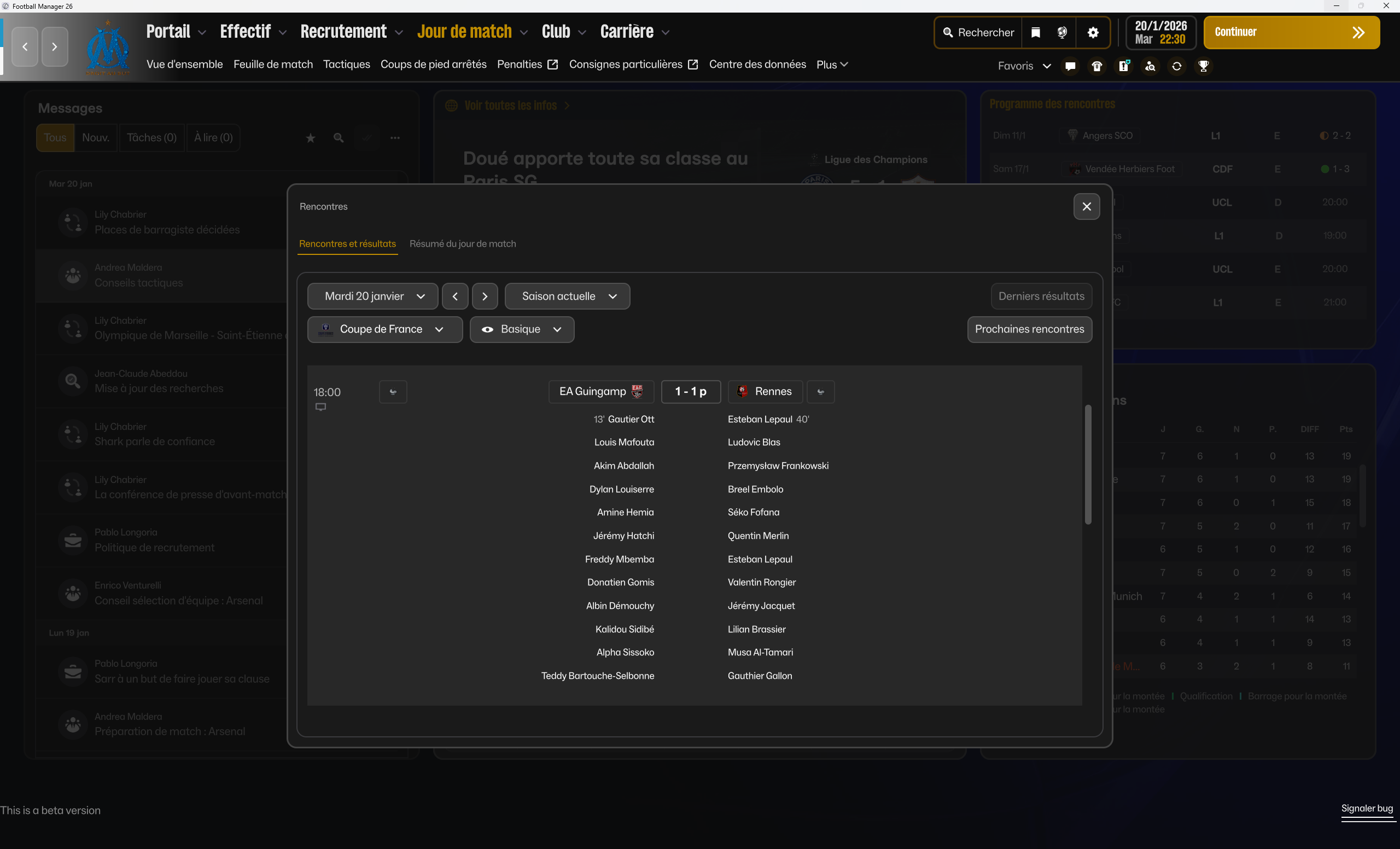Open the Basique view dropdown with eye icon
The height and width of the screenshot is (849, 1400).
point(522,329)
